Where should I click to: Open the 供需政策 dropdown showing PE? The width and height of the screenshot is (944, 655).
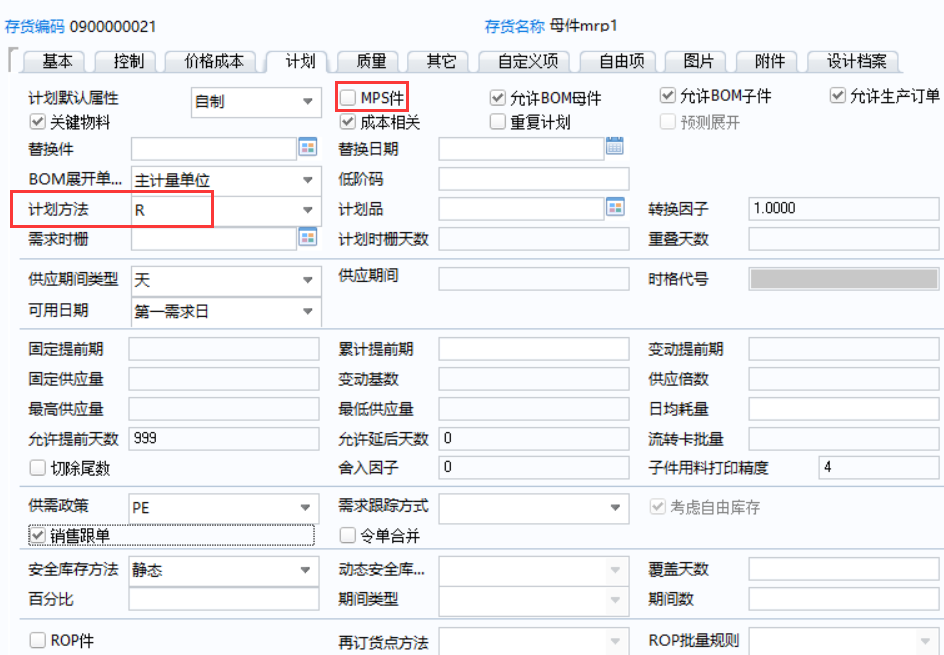tap(307, 507)
